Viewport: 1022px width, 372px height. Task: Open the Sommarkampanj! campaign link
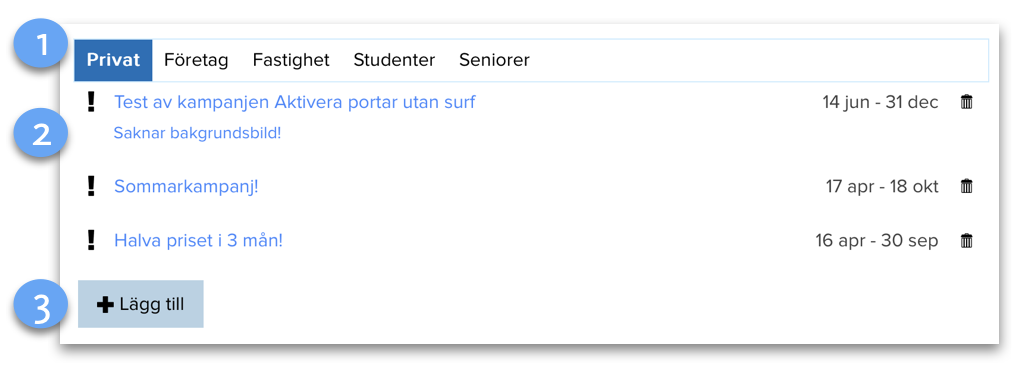tap(186, 187)
